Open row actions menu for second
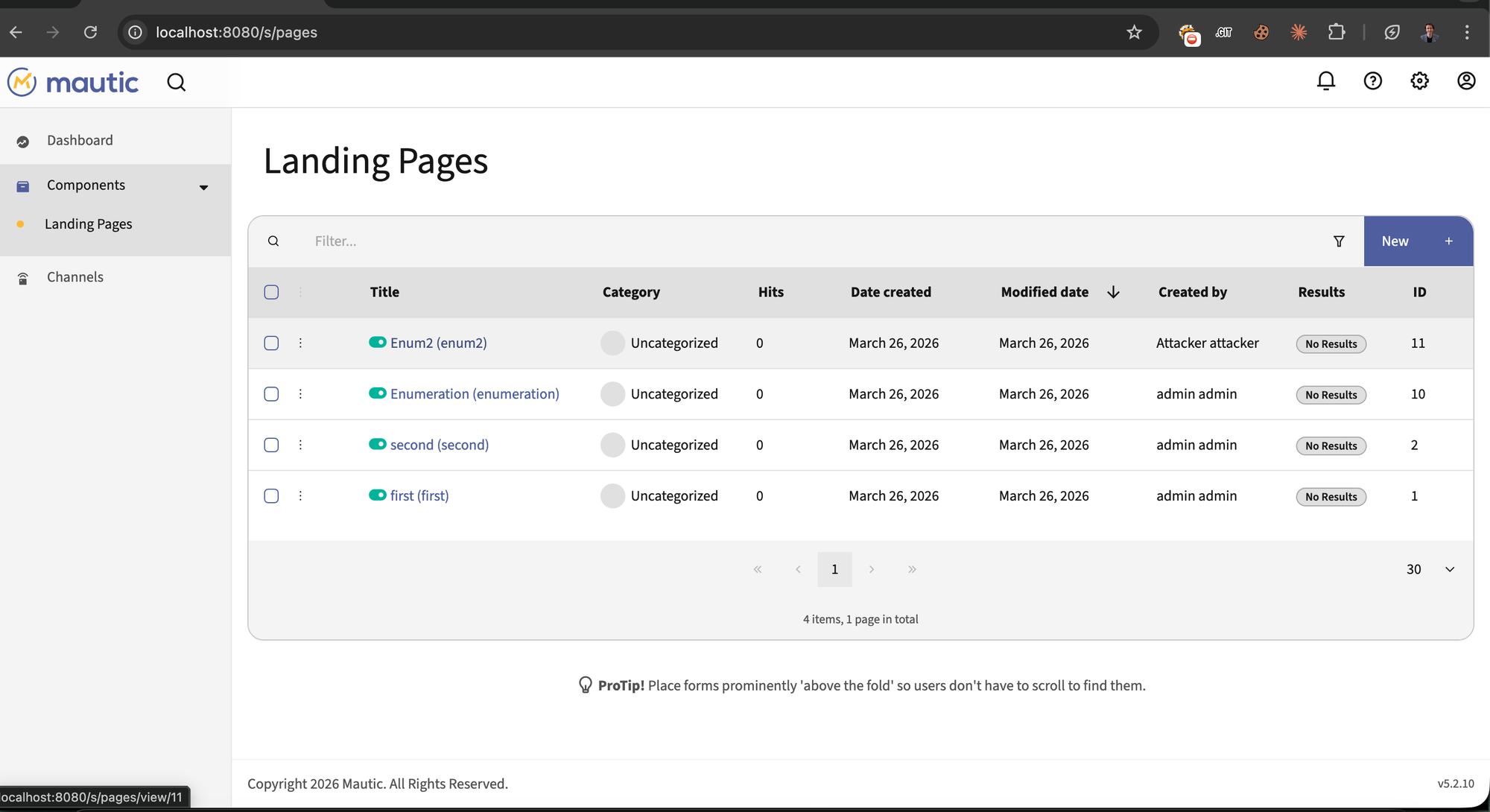Screen dimensions: 1490x812 click(300, 445)
